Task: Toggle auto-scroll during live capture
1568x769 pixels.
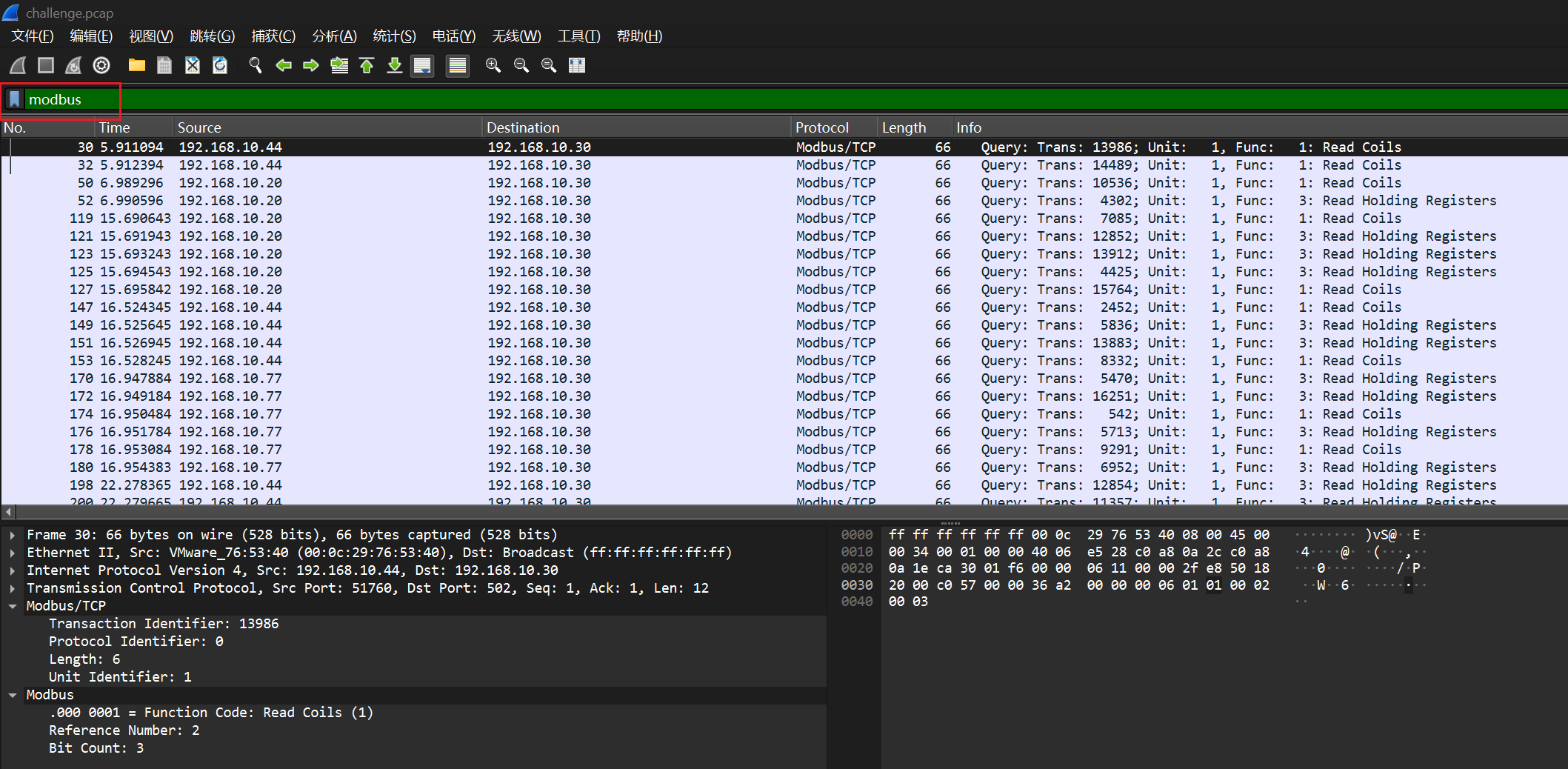Action: click(x=422, y=66)
